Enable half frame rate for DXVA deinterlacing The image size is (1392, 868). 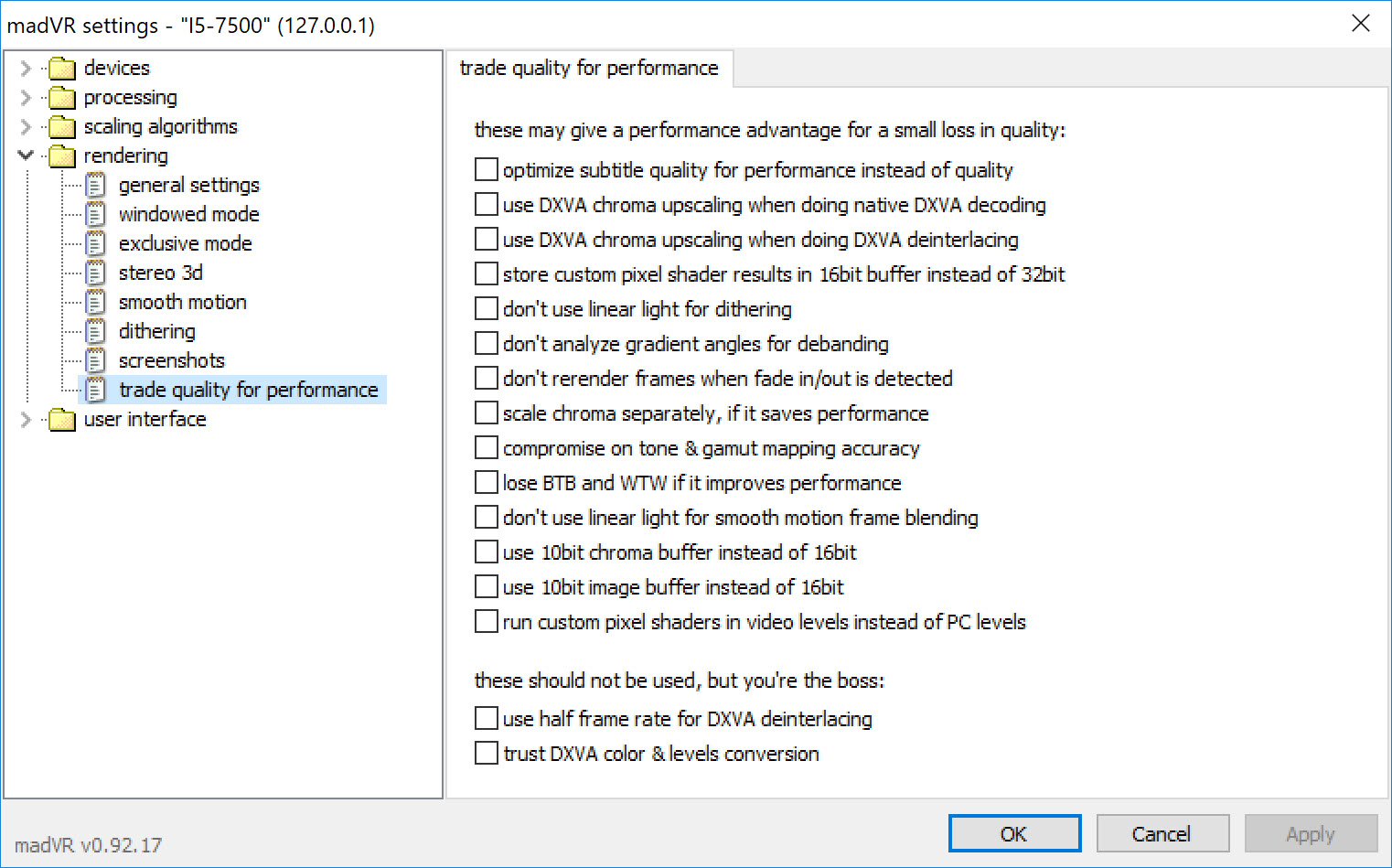[x=487, y=718]
